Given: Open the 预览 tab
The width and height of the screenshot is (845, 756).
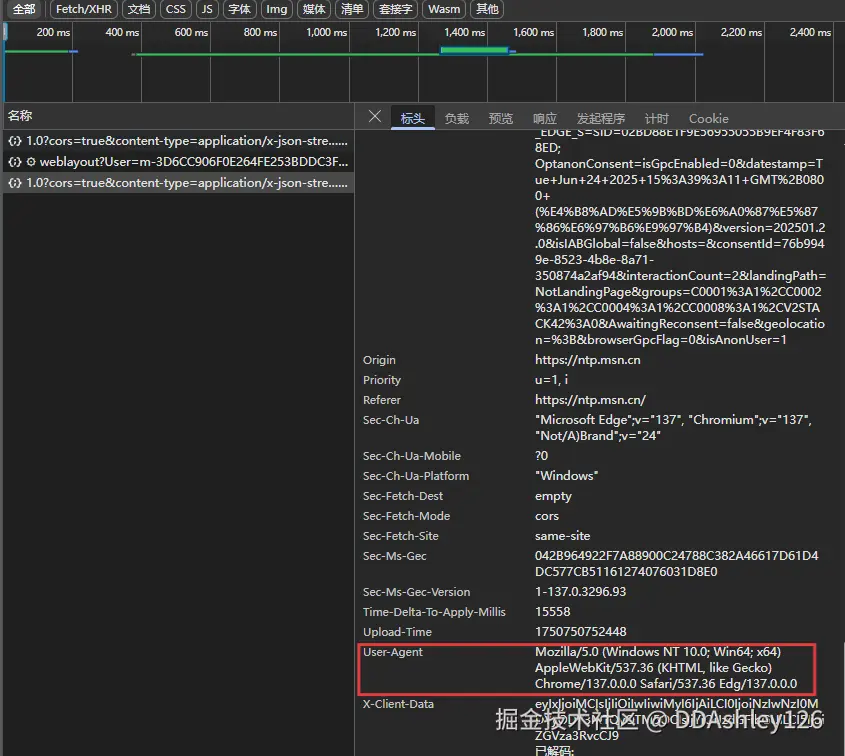Looking at the screenshot, I should 501,119.
